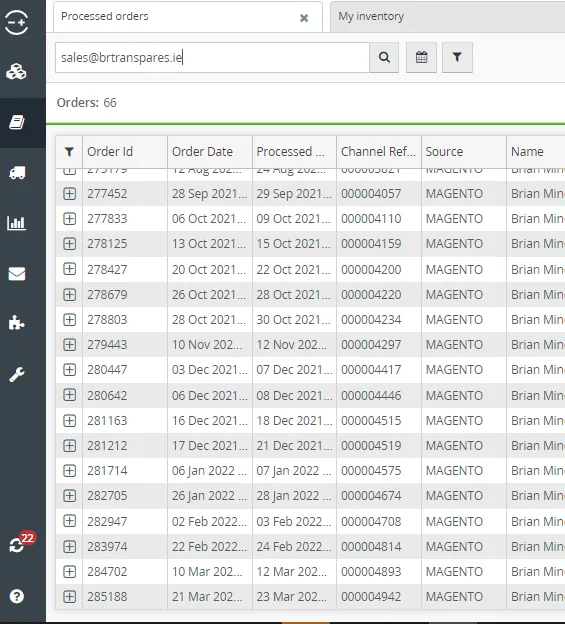
Task: Open the filter funnel next to calendar
Action: [457, 57]
